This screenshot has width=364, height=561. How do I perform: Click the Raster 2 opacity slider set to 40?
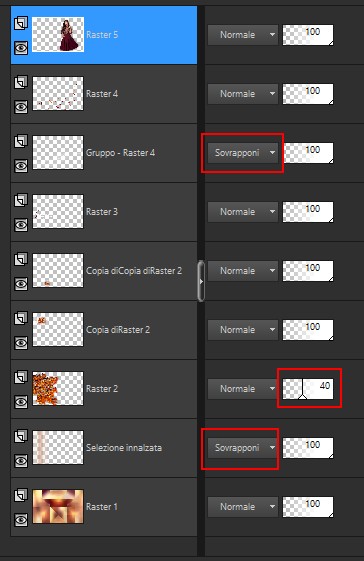(x=308, y=389)
